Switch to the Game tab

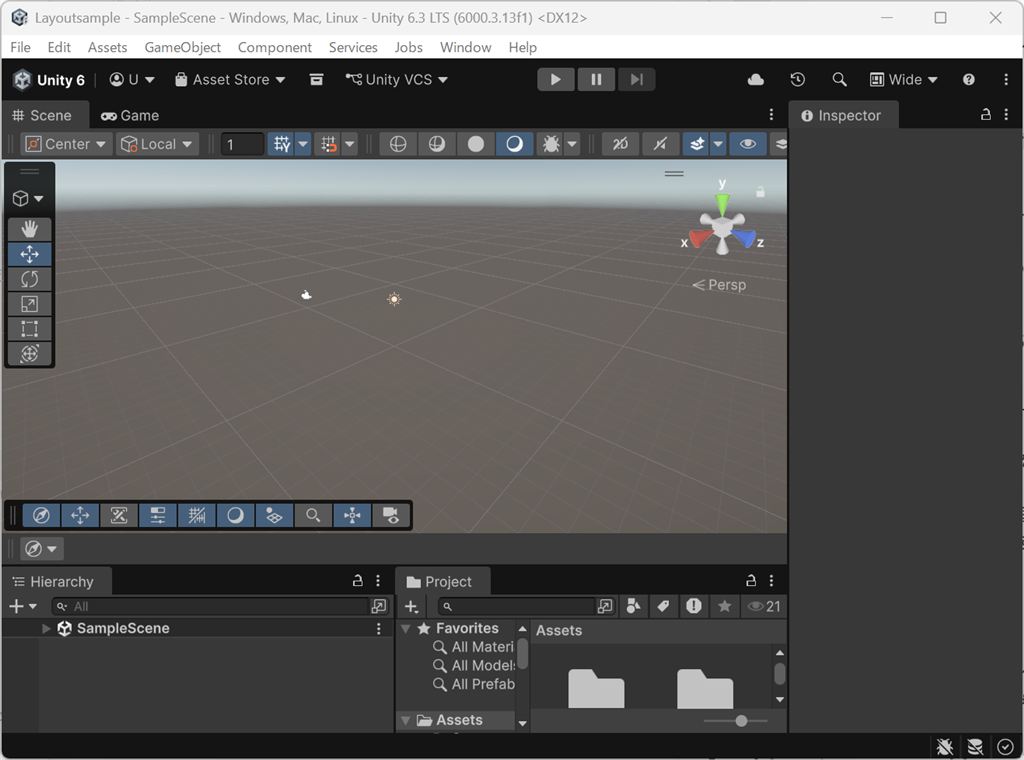(x=129, y=115)
